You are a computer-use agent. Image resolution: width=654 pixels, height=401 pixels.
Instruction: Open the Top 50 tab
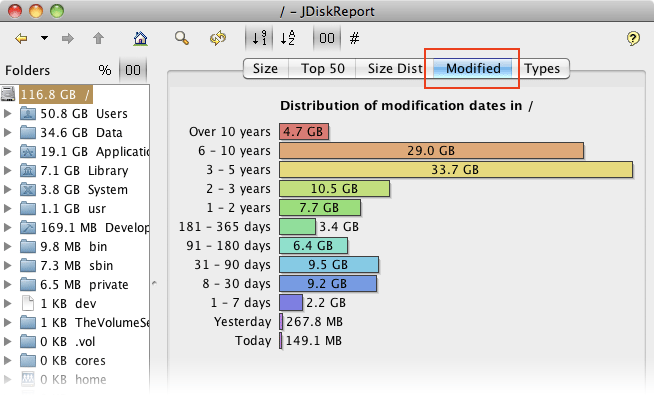pos(323,68)
